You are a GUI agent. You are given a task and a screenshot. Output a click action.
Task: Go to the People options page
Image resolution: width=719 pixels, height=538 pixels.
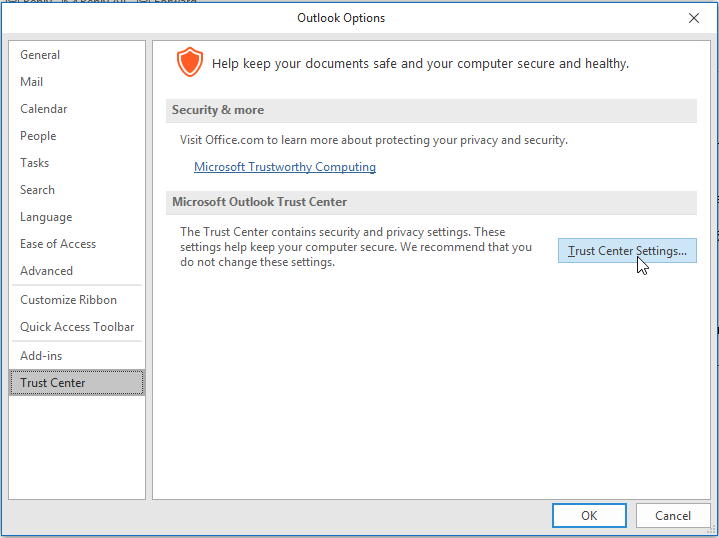tap(38, 136)
